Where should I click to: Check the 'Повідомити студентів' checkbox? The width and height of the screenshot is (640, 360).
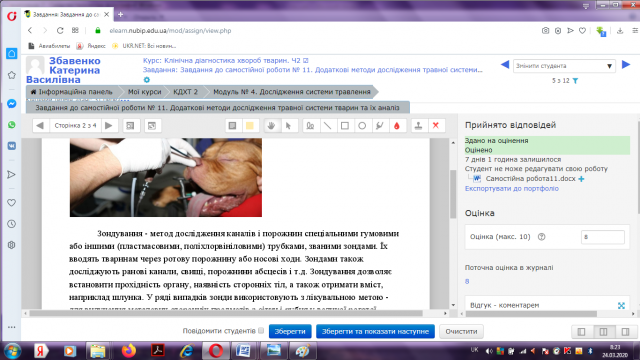coord(261,331)
